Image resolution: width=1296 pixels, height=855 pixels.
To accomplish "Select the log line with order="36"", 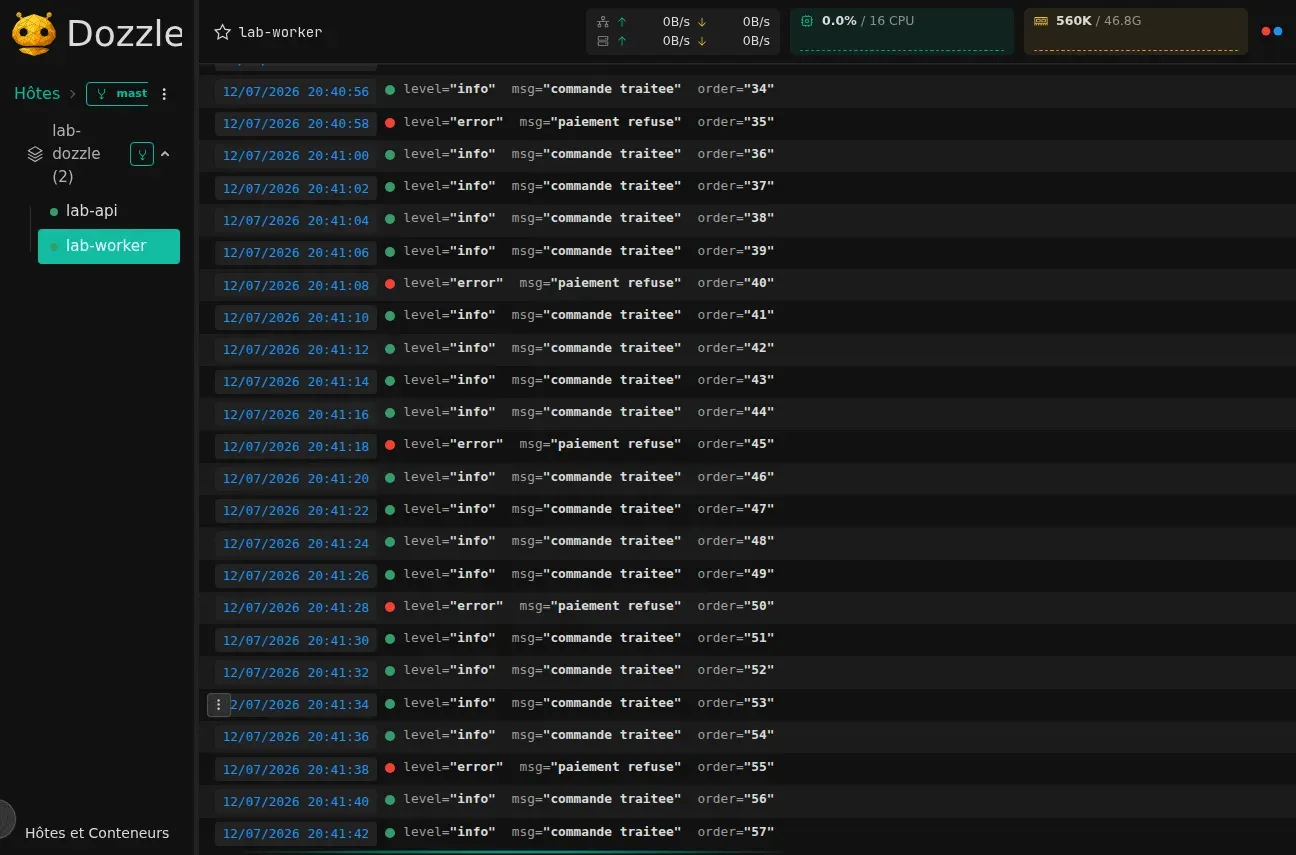I will tap(747, 155).
